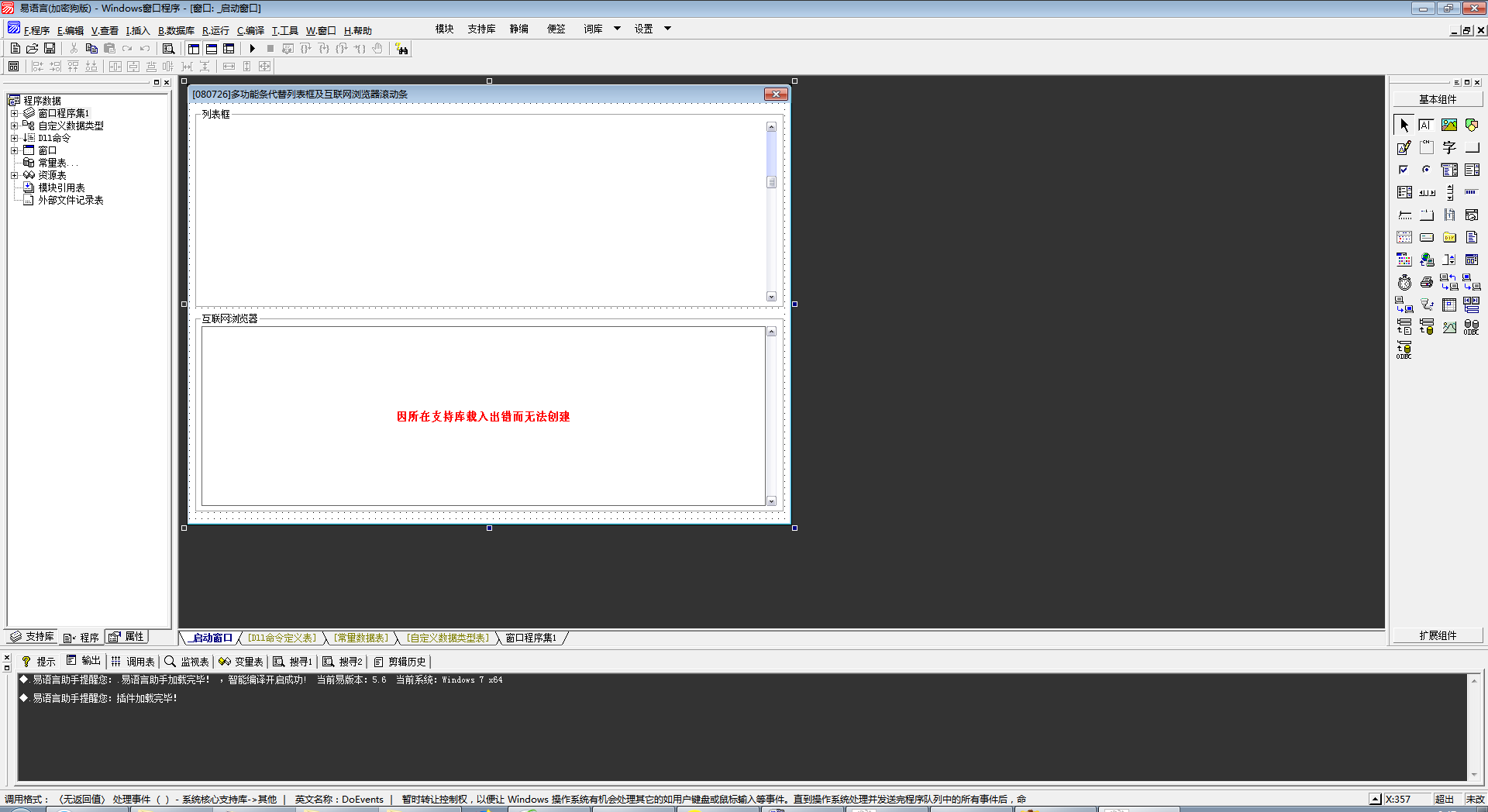Open the 调用表 tab
Viewport: 1488px width, 812px height.
[x=133, y=662]
